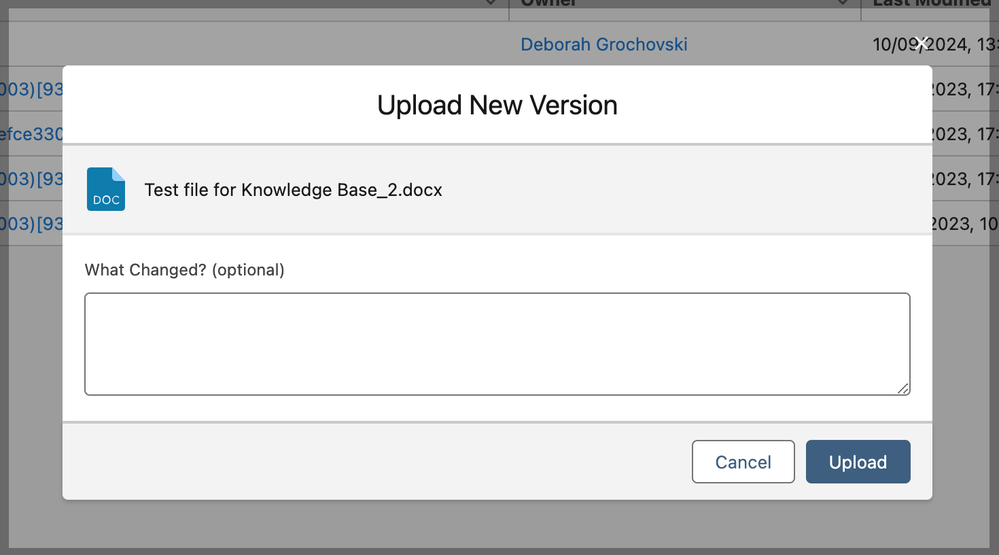Open the chevron menu left of Owner column
This screenshot has width=999, height=555.
click(x=490, y=3)
